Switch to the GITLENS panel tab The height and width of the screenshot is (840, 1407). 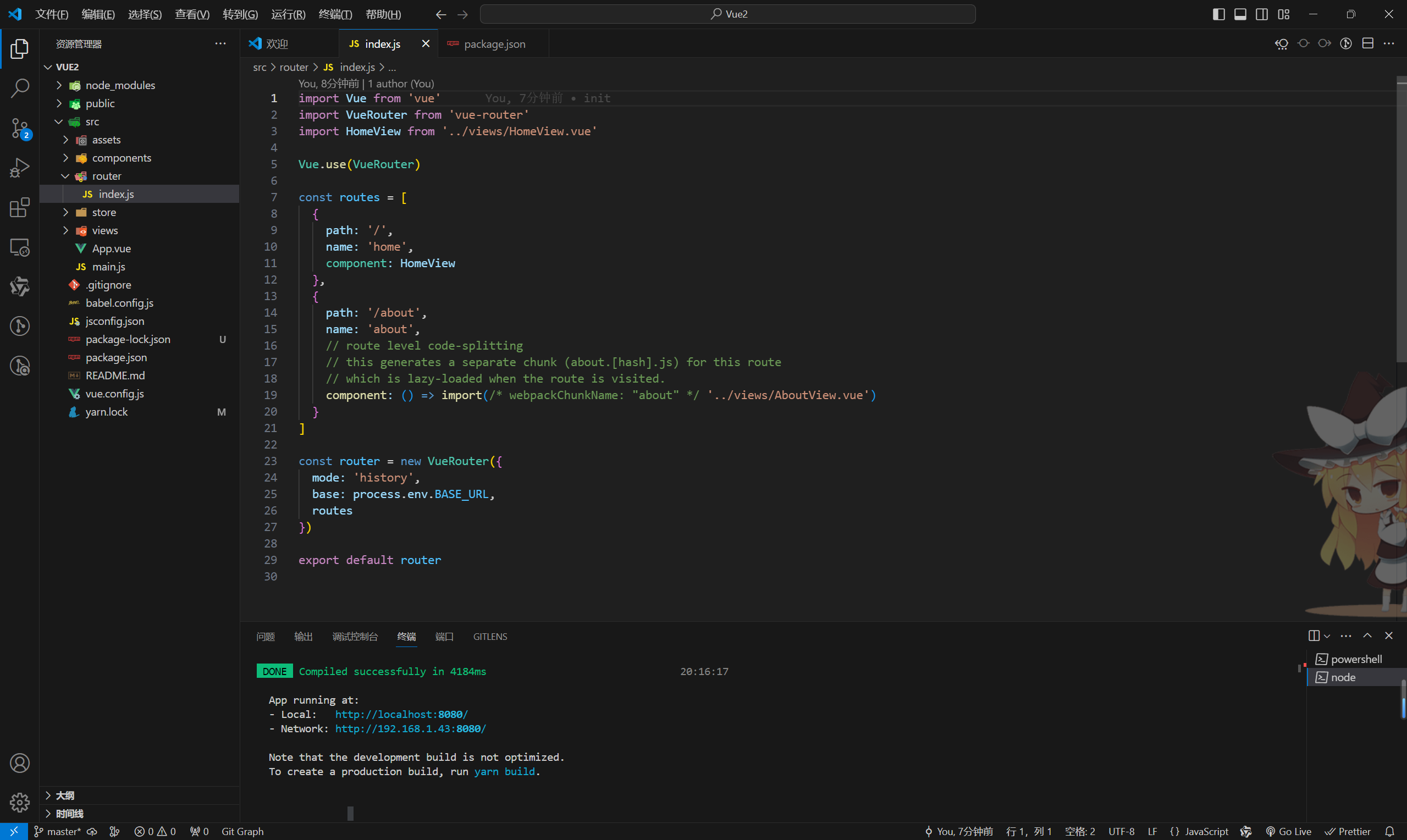tap(490, 636)
